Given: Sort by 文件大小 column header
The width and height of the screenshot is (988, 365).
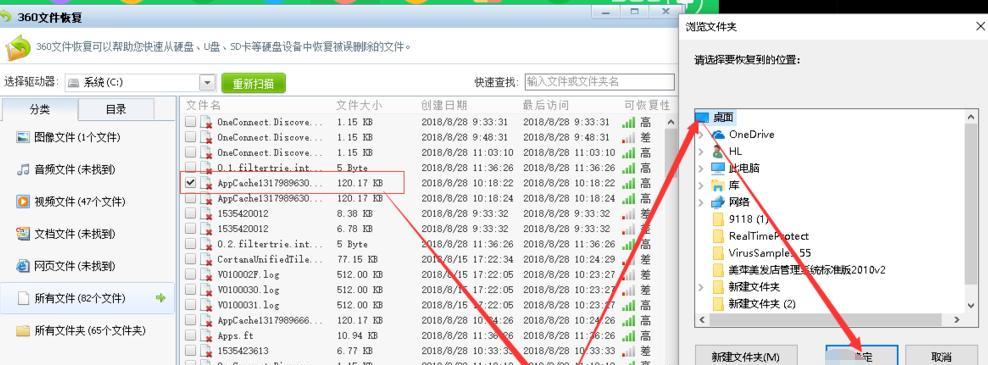Looking at the screenshot, I should (359, 105).
